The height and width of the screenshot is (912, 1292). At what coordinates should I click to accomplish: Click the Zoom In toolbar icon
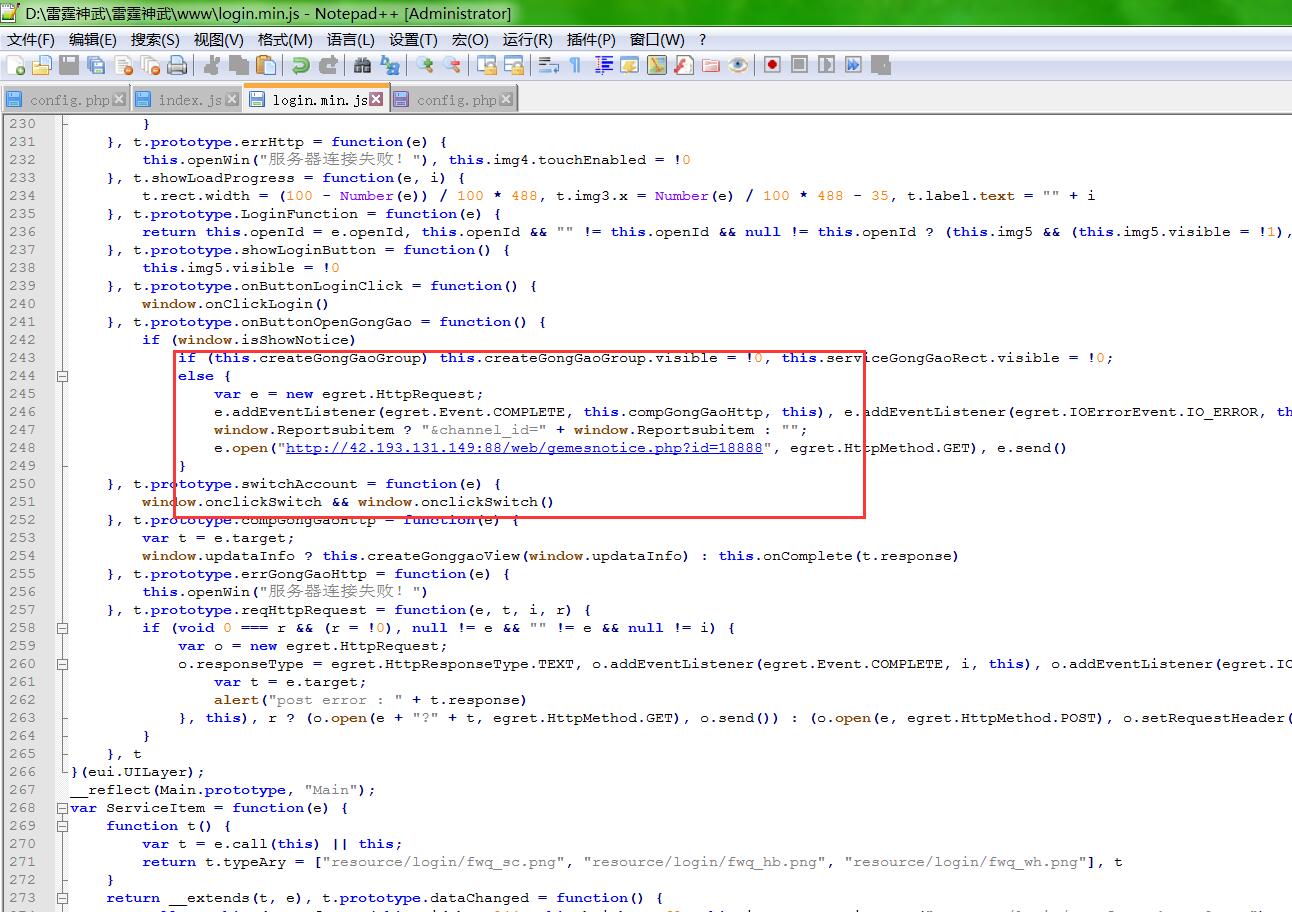coord(426,66)
